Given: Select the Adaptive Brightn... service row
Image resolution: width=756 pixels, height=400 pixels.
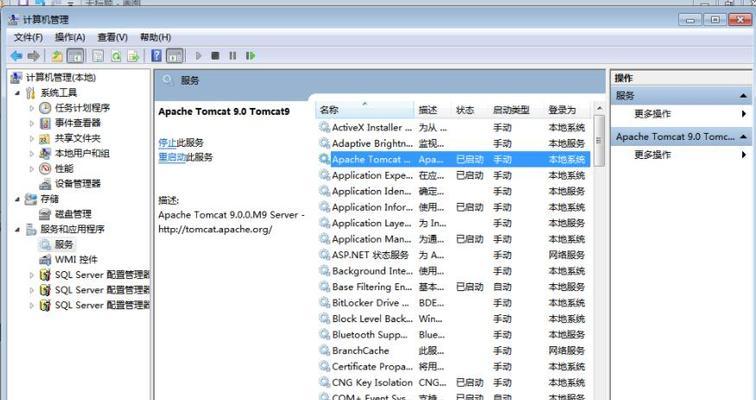Looking at the screenshot, I should (454, 144).
